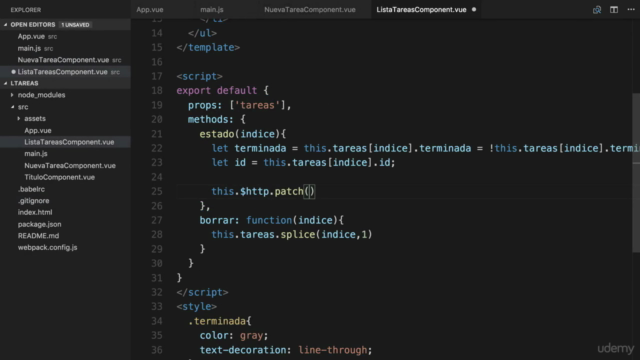Image resolution: width=640 pixels, height=360 pixels.
Task: Switch to the App.vue tab
Action: [x=150, y=9]
